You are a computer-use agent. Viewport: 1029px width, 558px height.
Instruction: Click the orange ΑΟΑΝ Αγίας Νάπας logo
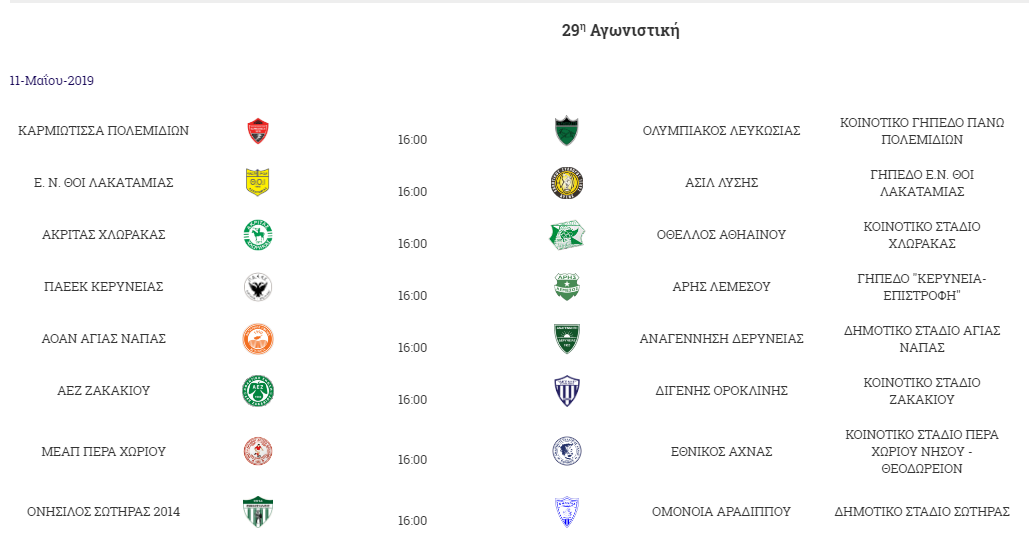click(x=258, y=339)
